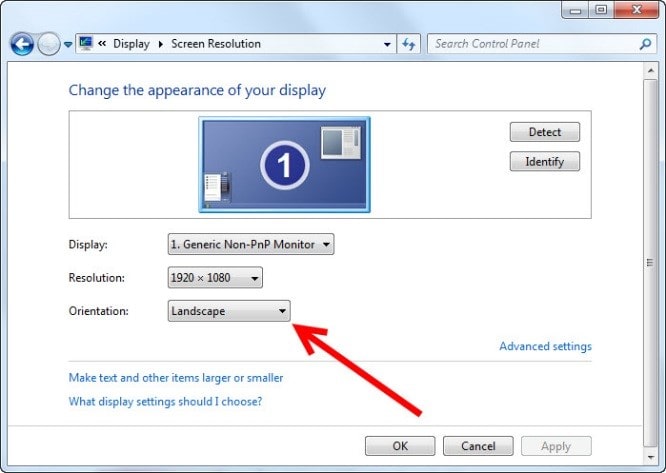This screenshot has width=666, height=473.
Task: Open Make text and other items larger link
Action: pyautogui.click(x=176, y=378)
